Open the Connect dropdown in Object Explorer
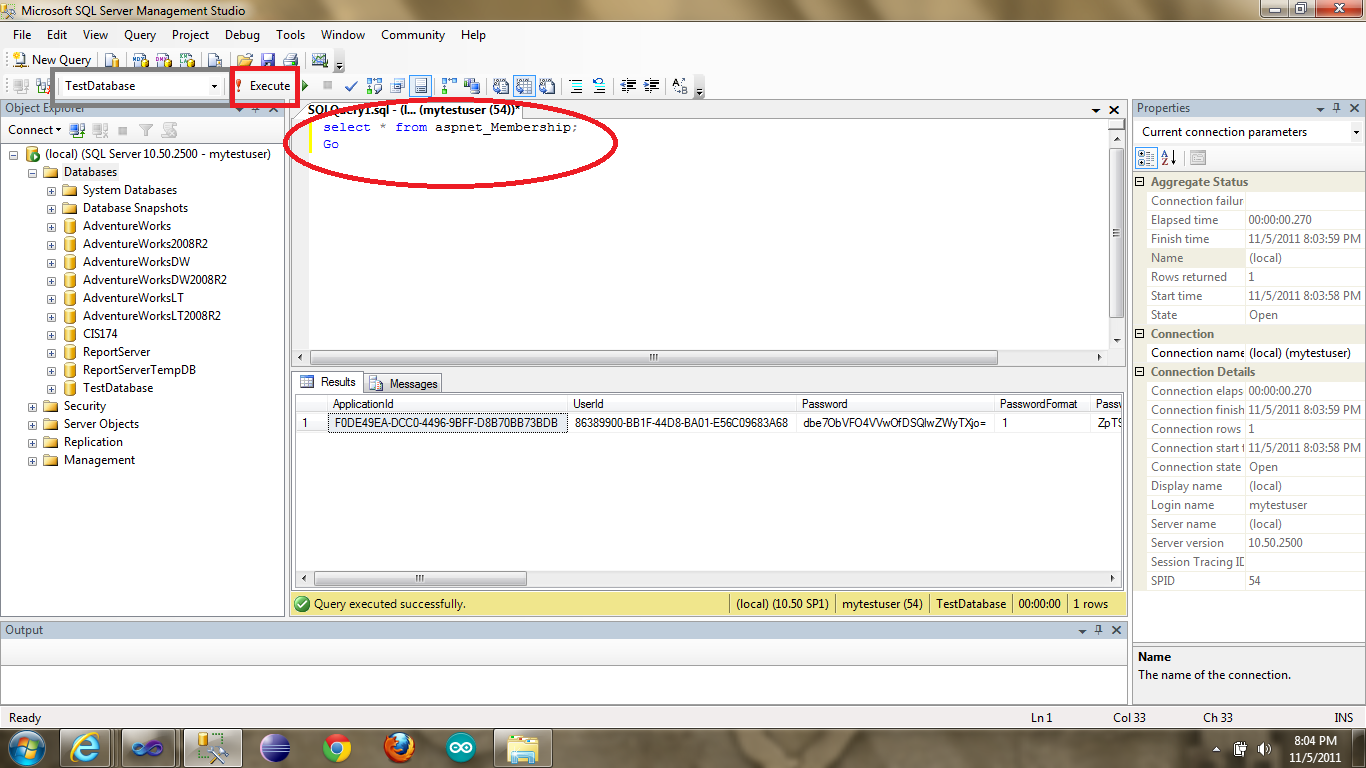This screenshot has width=1366, height=768. click(x=35, y=130)
